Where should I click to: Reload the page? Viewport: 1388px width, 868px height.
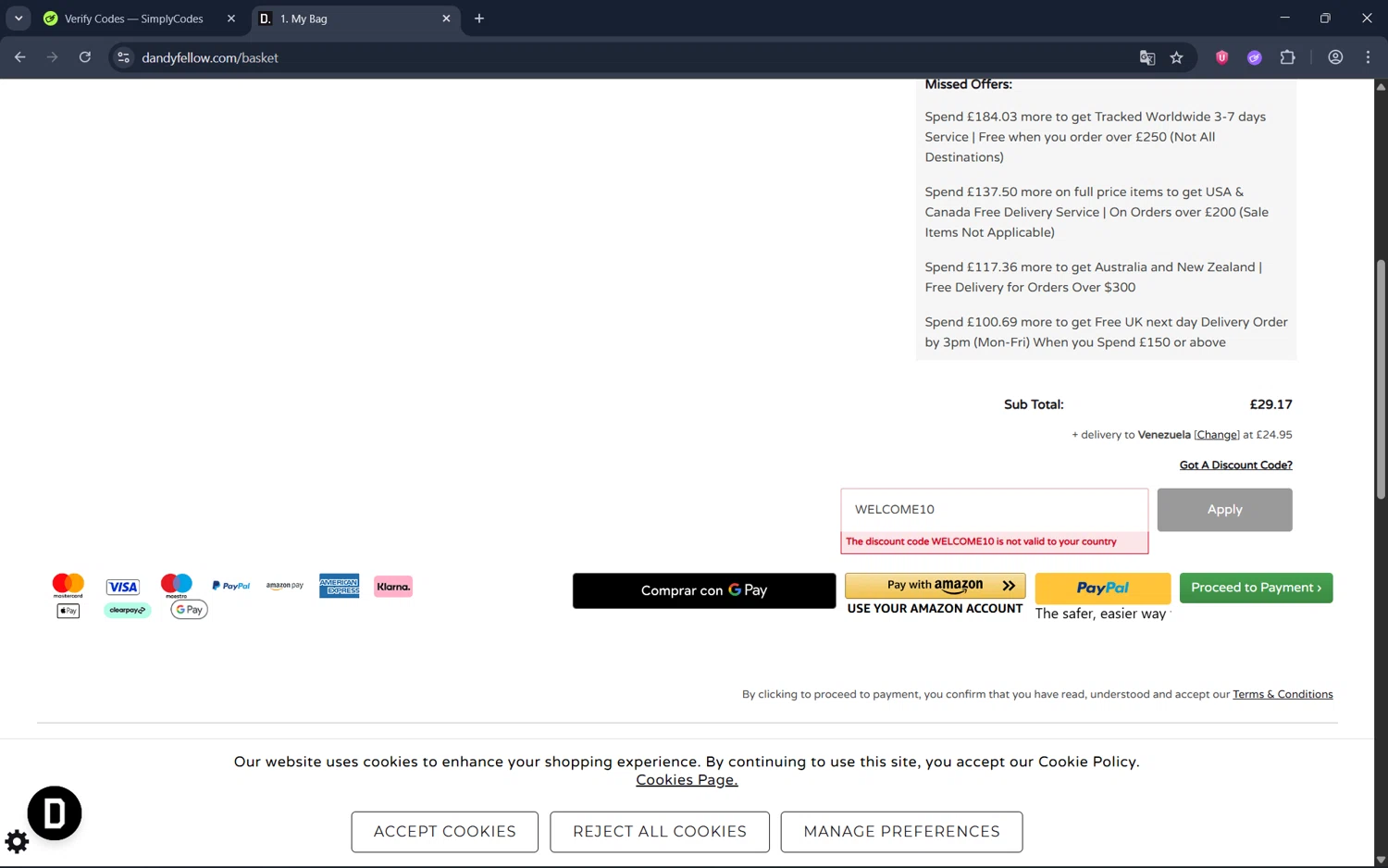85,57
